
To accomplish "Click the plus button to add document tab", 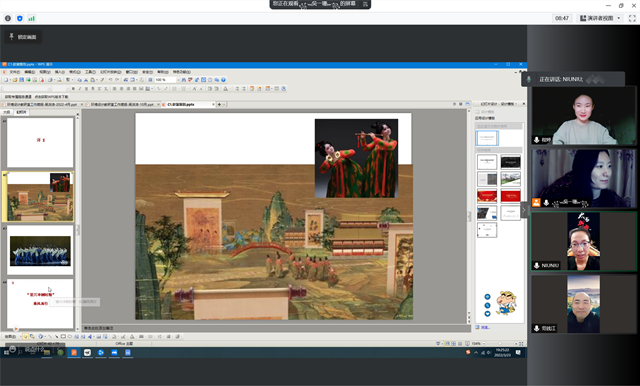I will (x=219, y=104).
